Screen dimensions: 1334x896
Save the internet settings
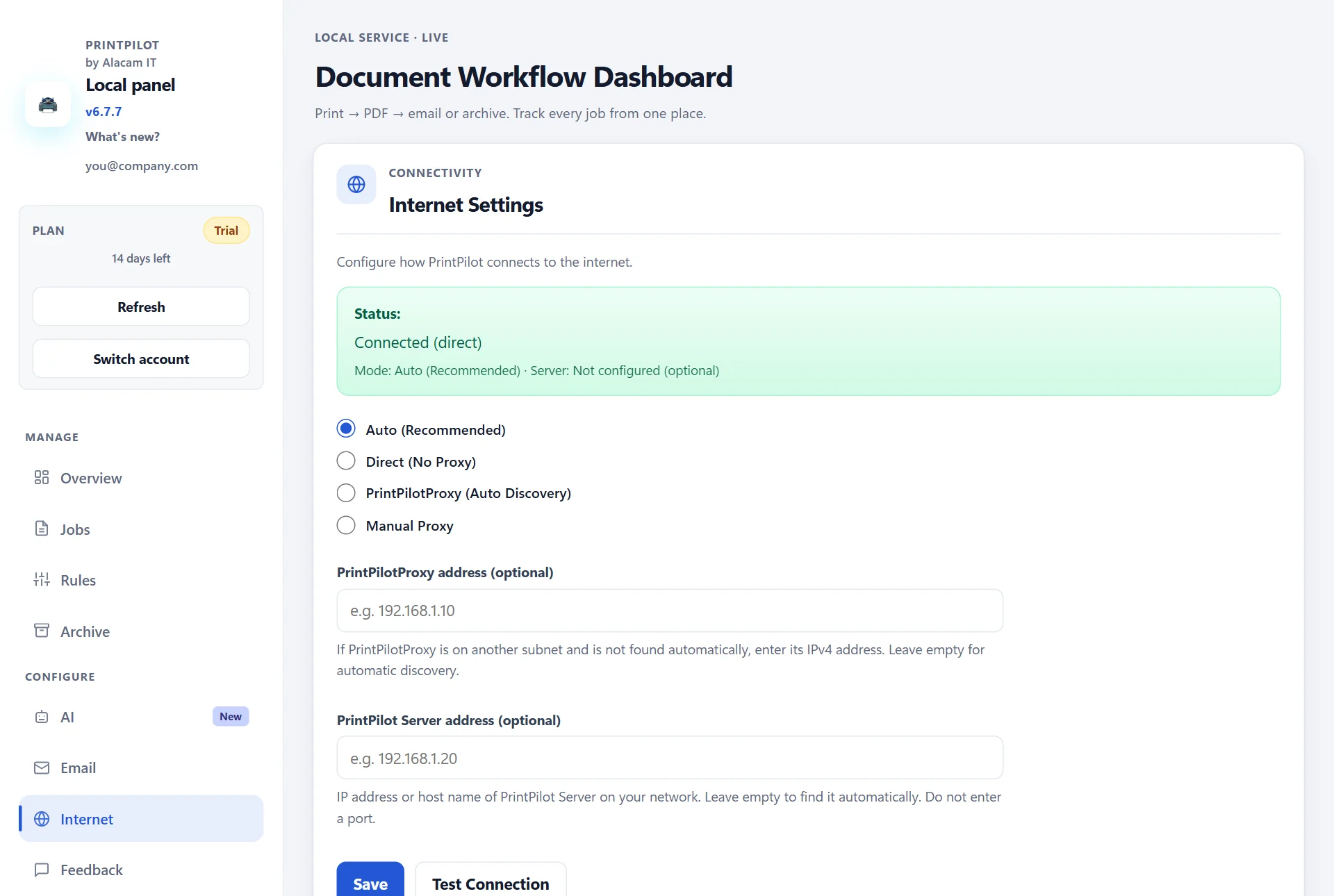click(x=370, y=881)
